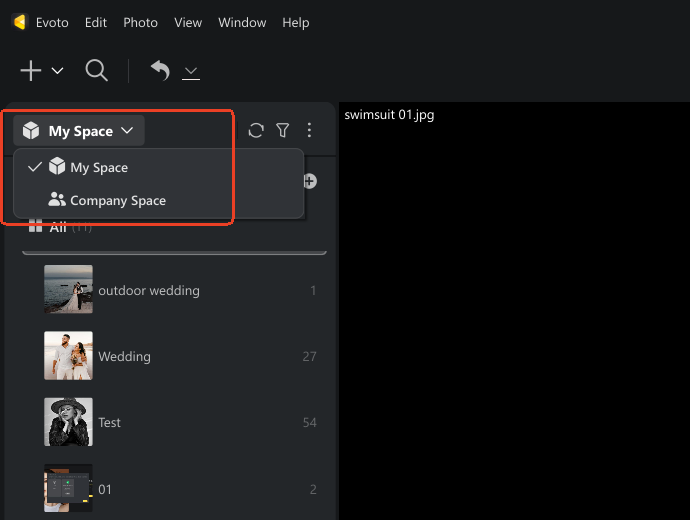Click the undo arrow icon
Image resolution: width=690 pixels, height=520 pixels.
pyautogui.click(x=160, y=70)
